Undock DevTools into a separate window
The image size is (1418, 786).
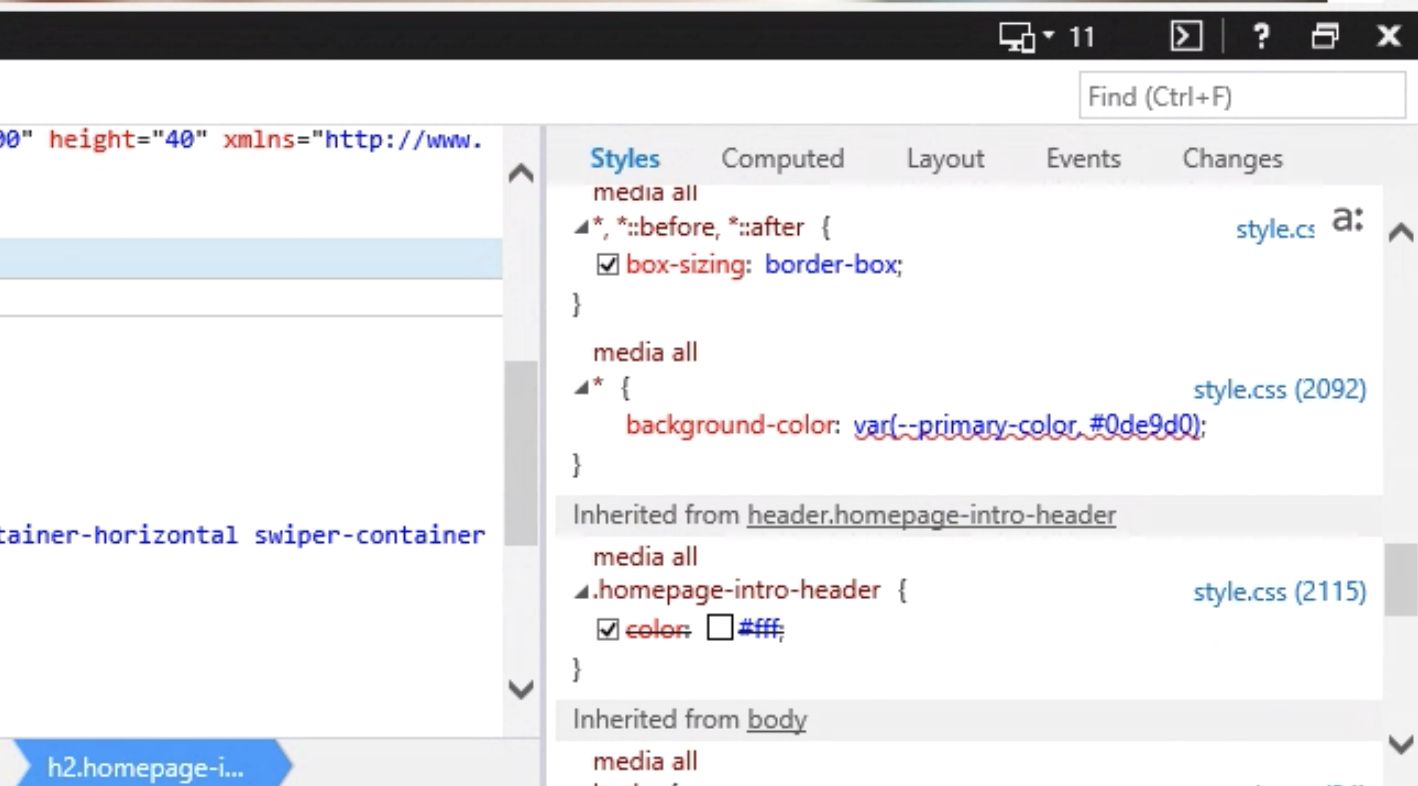click(x=1325, y=36)
